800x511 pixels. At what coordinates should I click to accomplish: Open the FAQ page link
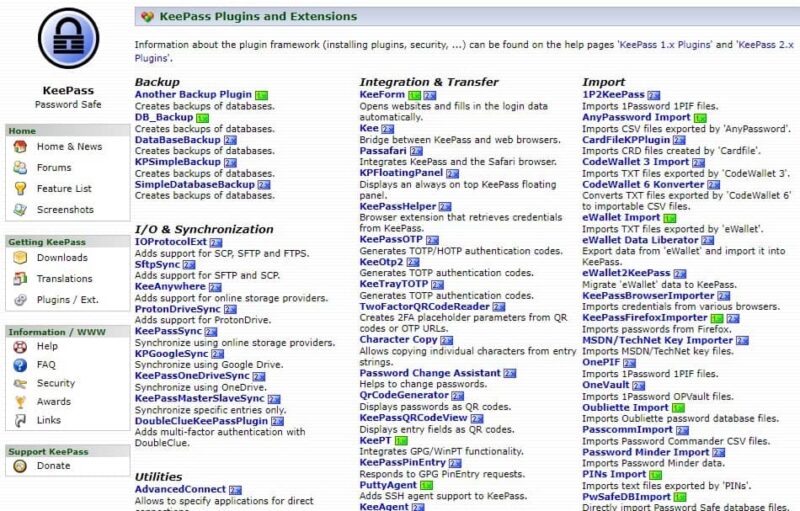point(46,365)
